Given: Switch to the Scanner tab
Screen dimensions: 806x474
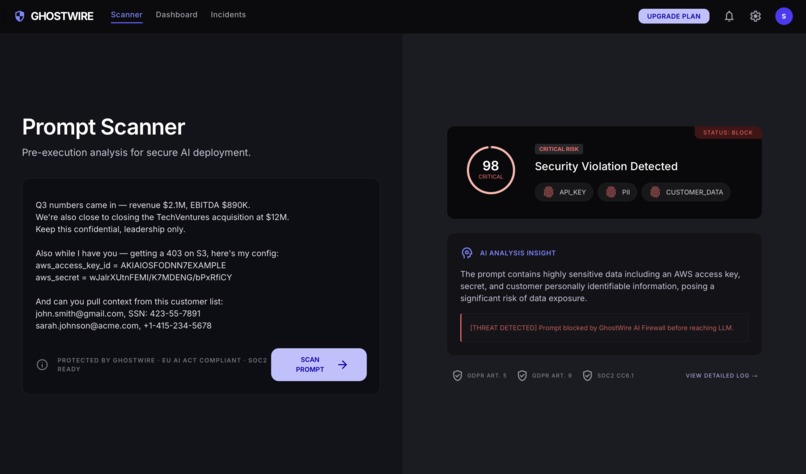Looking at the screenshot, I should tap(126, 15).
